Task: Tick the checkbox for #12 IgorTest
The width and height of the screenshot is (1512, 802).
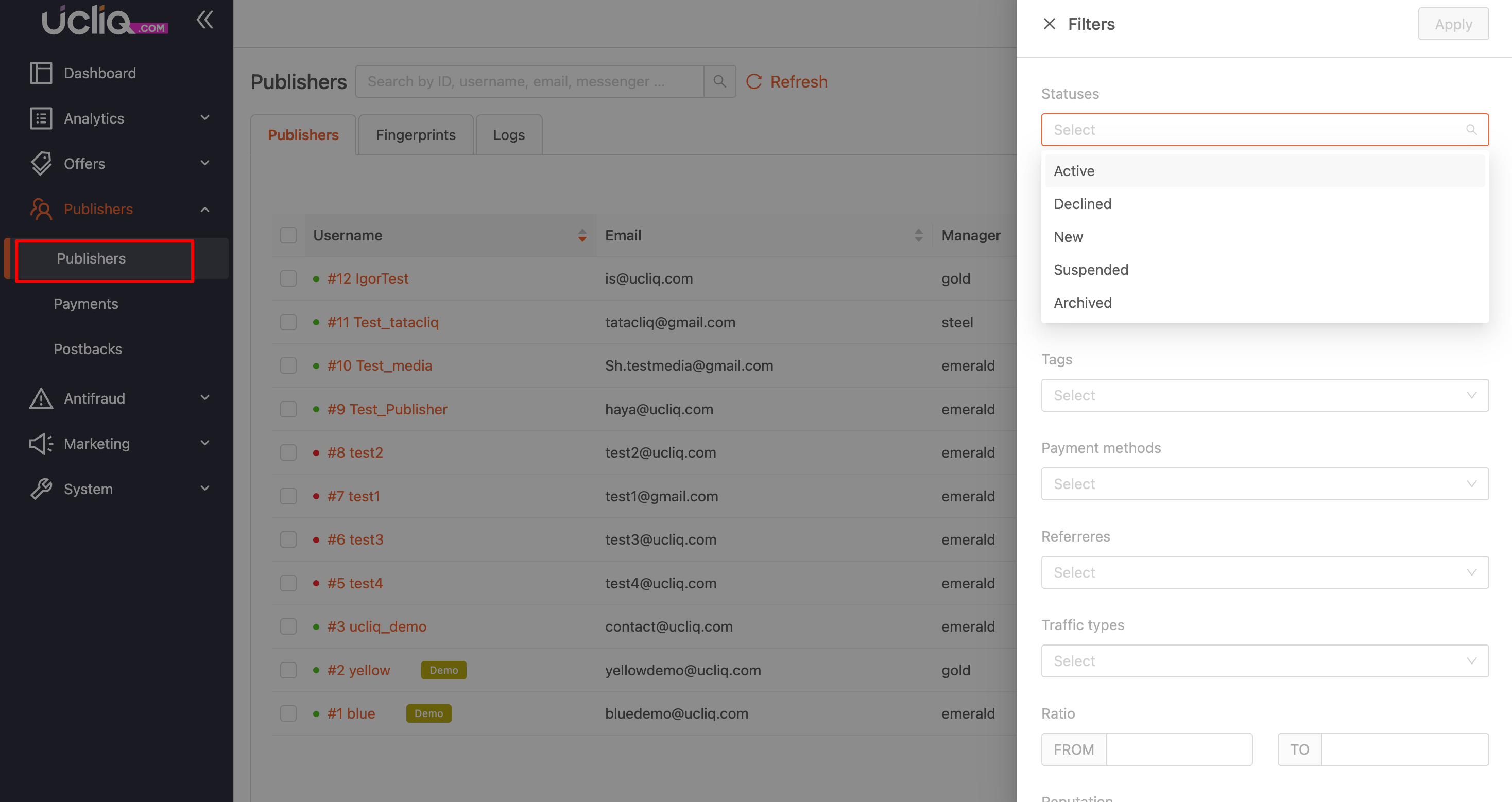Action: coord(288,278)
